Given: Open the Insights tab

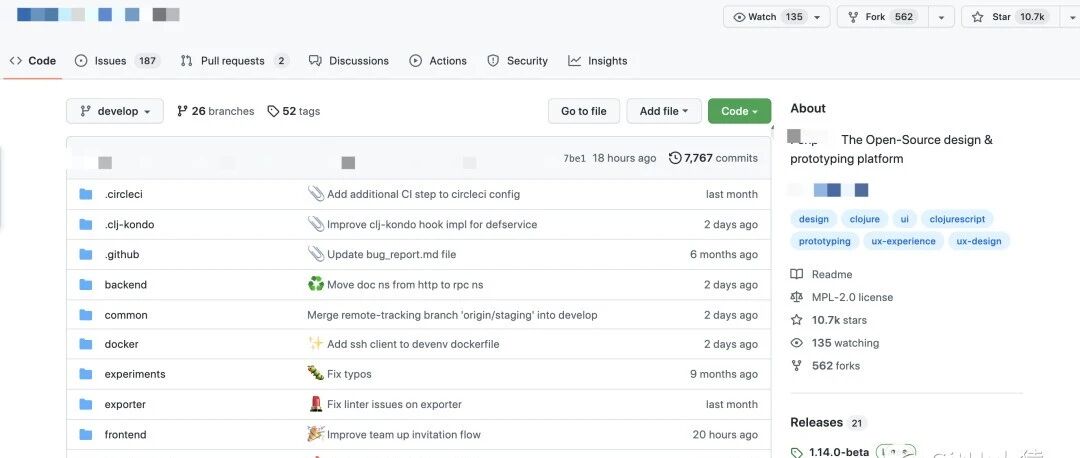Looking at the screenshot, I should pos(598,61).
